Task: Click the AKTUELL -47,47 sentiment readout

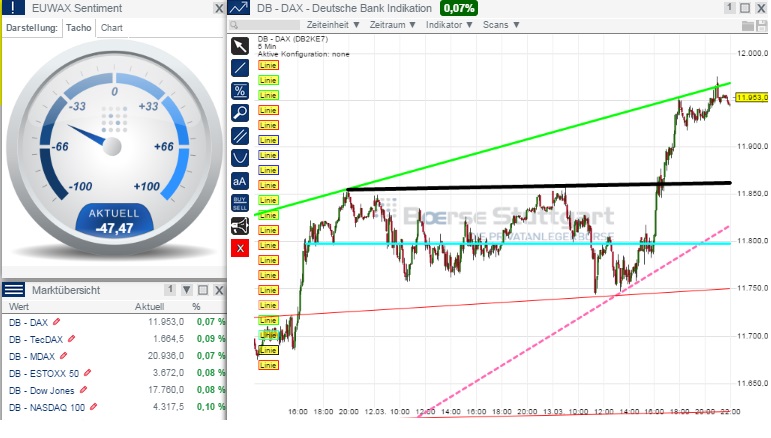Action: (114, 221)
